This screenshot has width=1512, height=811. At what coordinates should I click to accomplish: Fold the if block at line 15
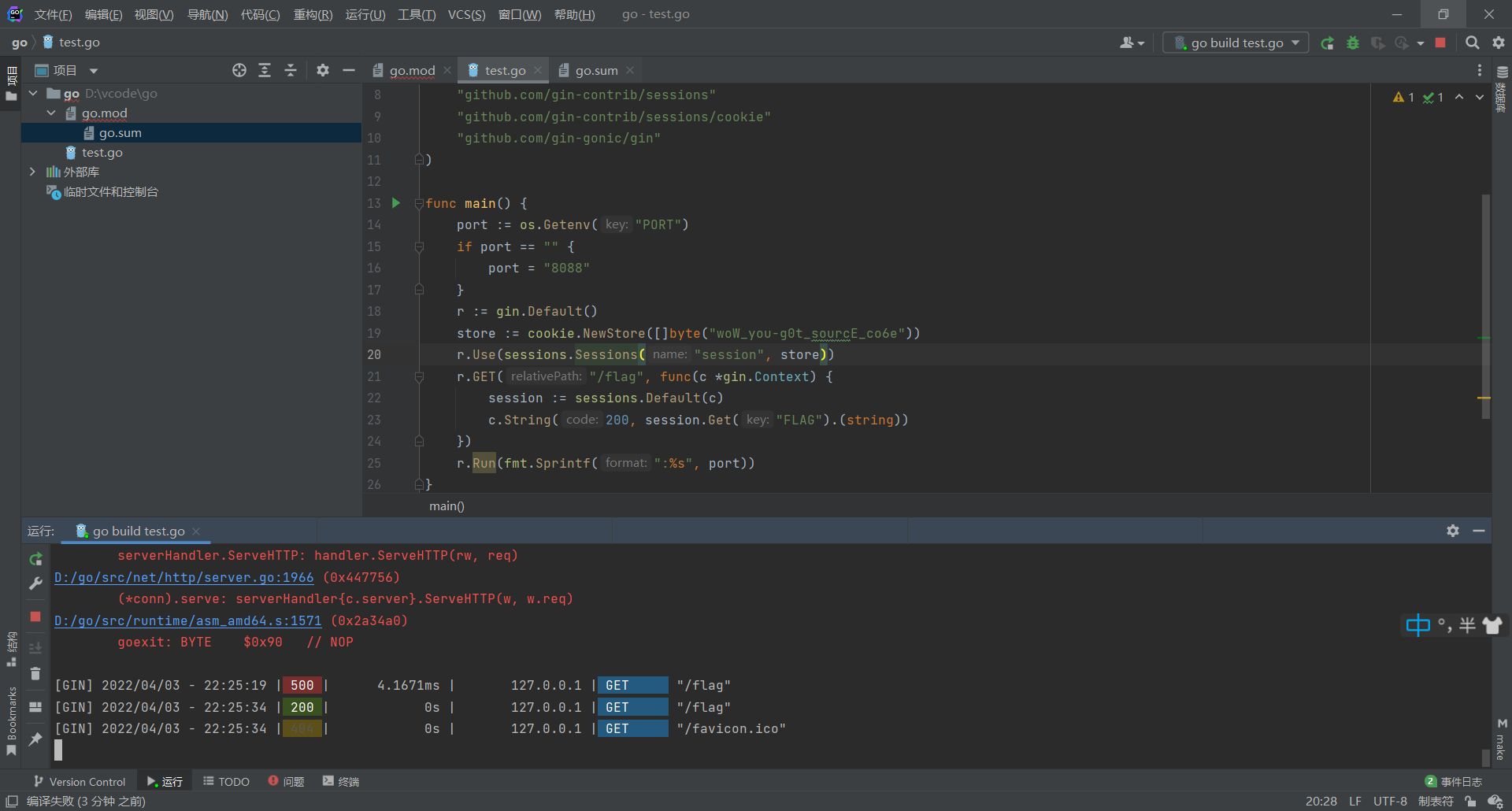(x=419, y=246)
